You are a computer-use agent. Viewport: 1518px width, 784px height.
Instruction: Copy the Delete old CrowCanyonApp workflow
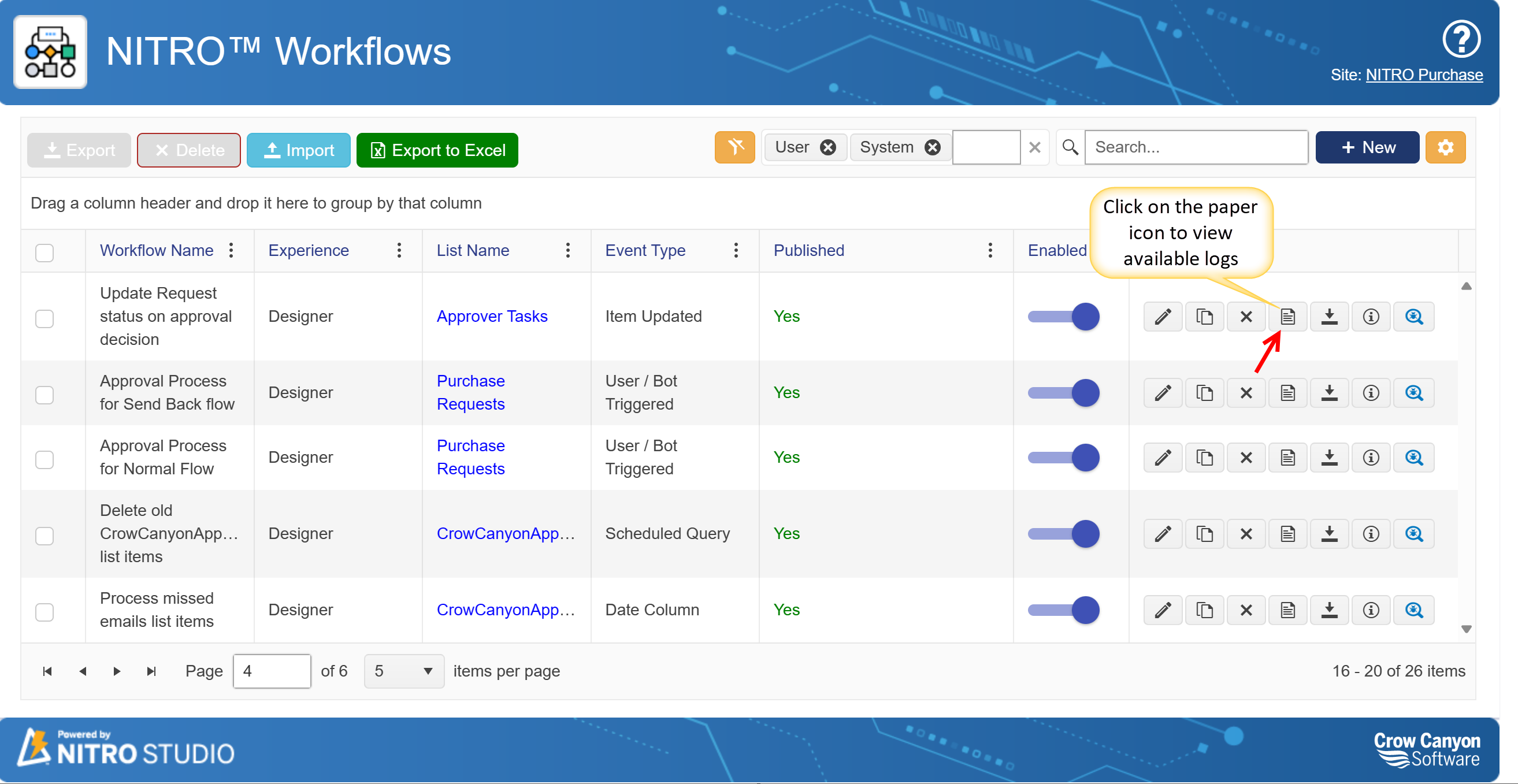click(1204, 534)
